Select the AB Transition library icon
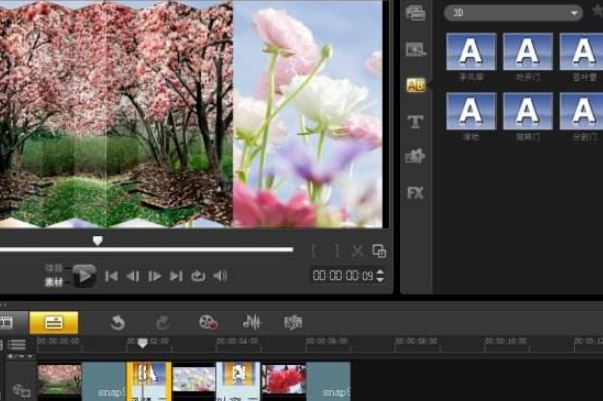Image resolution: width=603 pixels, height=401 pixels. [416, 85]
